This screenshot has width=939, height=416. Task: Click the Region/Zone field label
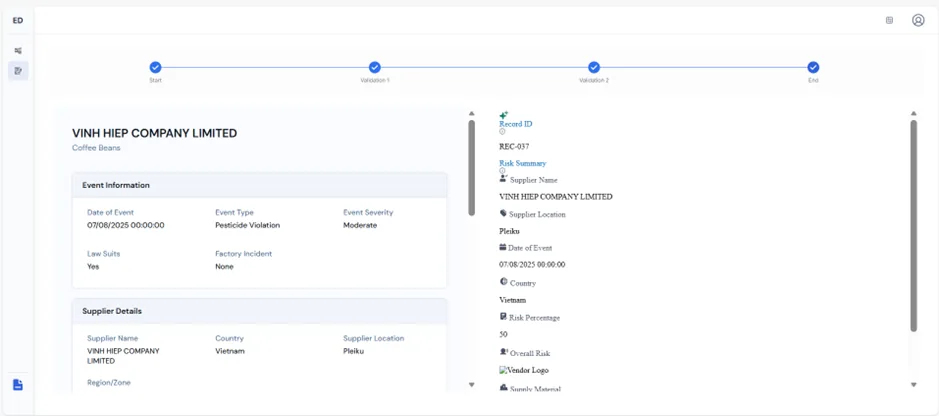coord(109,382)
